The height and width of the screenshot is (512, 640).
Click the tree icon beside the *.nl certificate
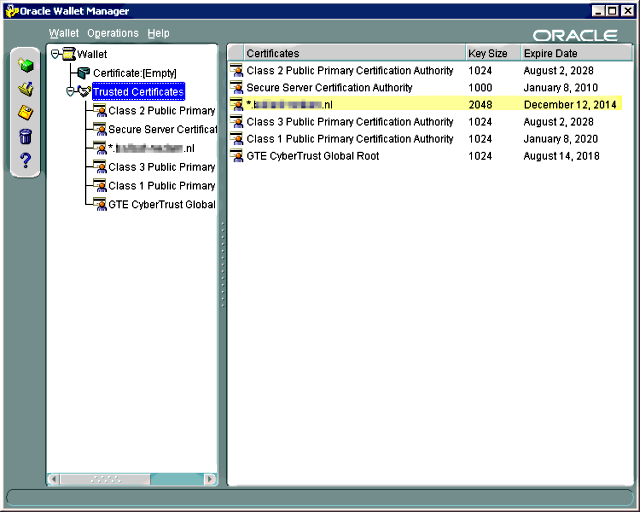click(100, 148)
